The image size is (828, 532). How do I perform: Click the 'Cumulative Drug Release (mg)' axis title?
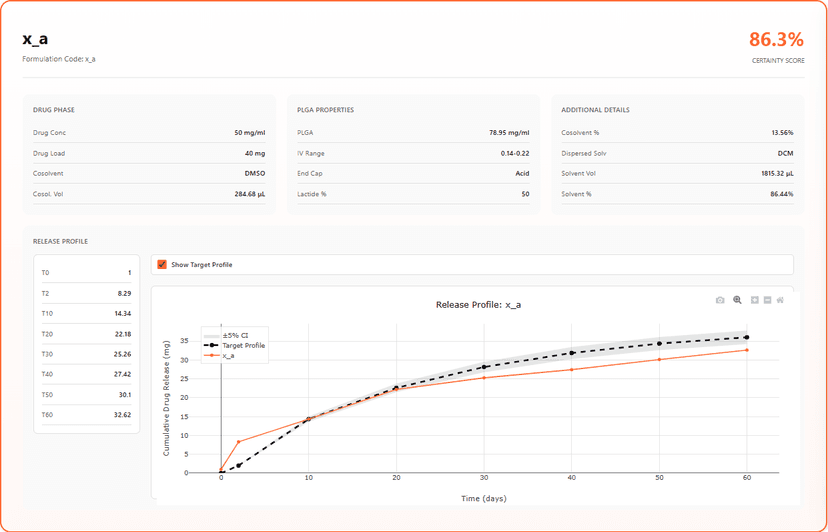coord(166,397)
